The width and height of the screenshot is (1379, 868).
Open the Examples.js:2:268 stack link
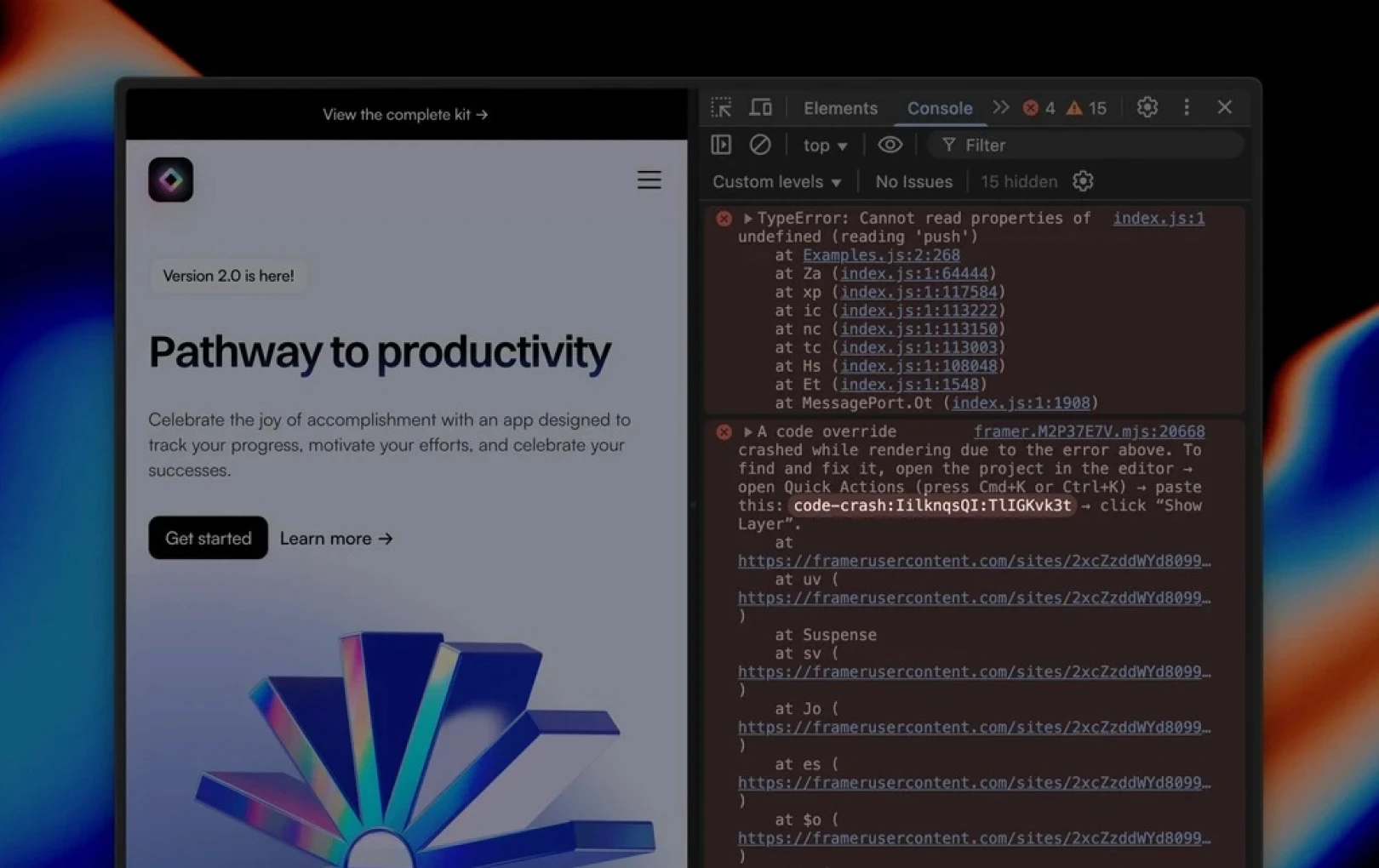click(x=881, y=255)
